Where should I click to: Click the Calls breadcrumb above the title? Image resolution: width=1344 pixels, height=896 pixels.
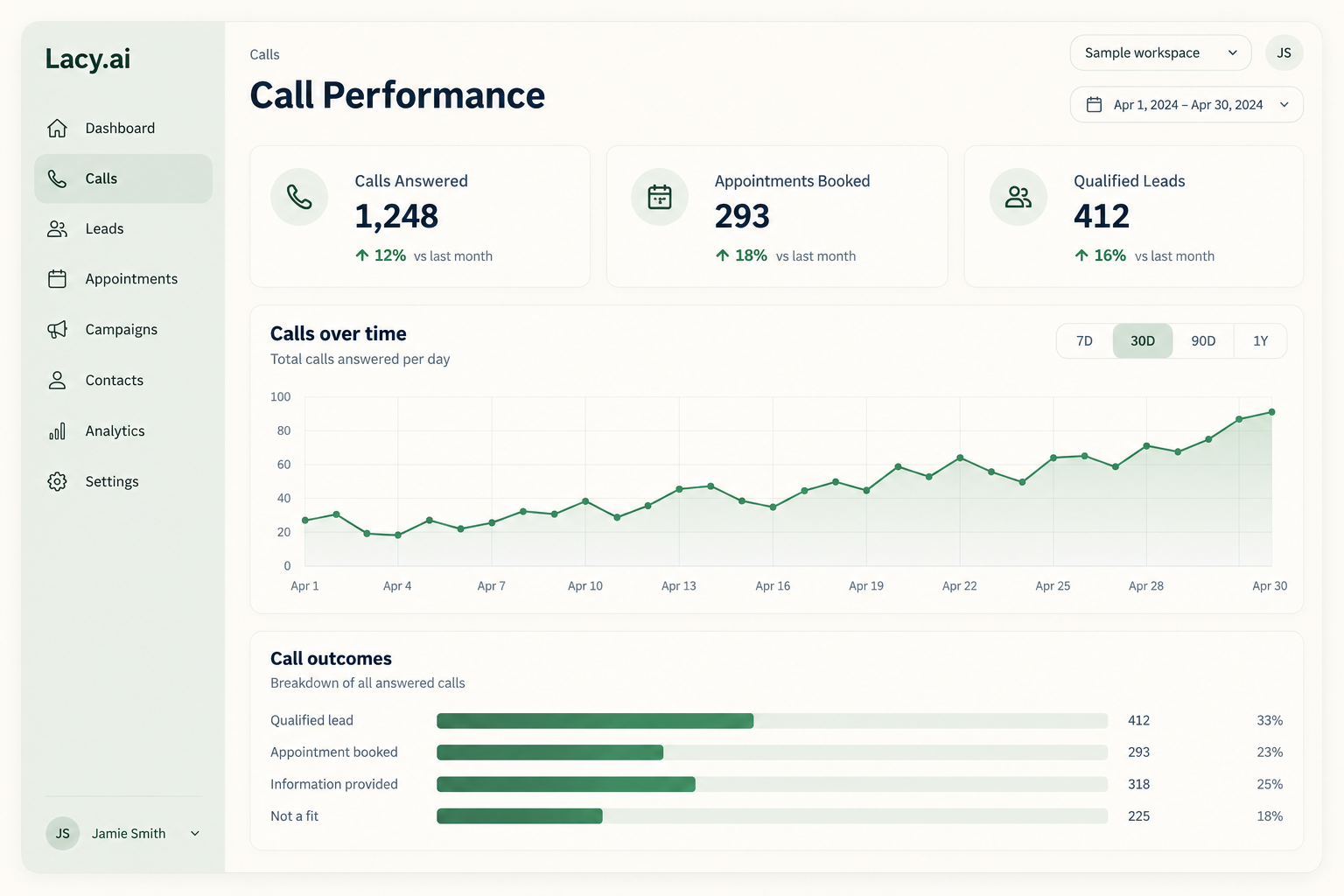264,54
